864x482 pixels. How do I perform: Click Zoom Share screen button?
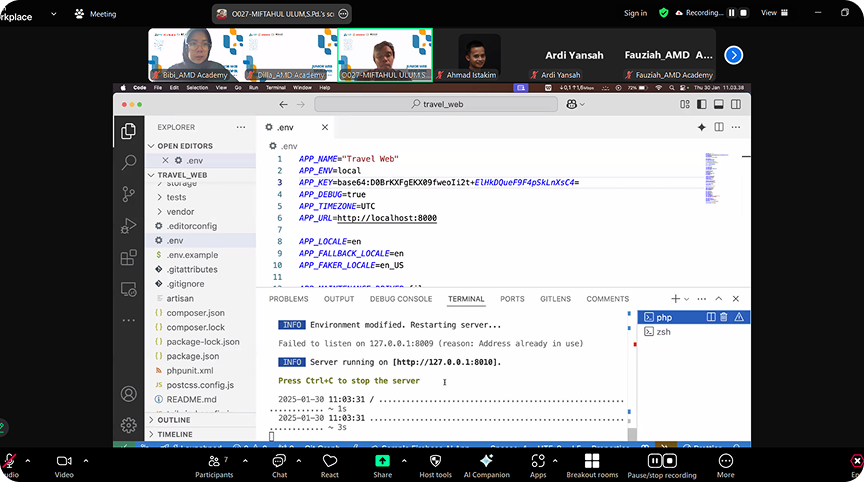click(x=382, y=466)
